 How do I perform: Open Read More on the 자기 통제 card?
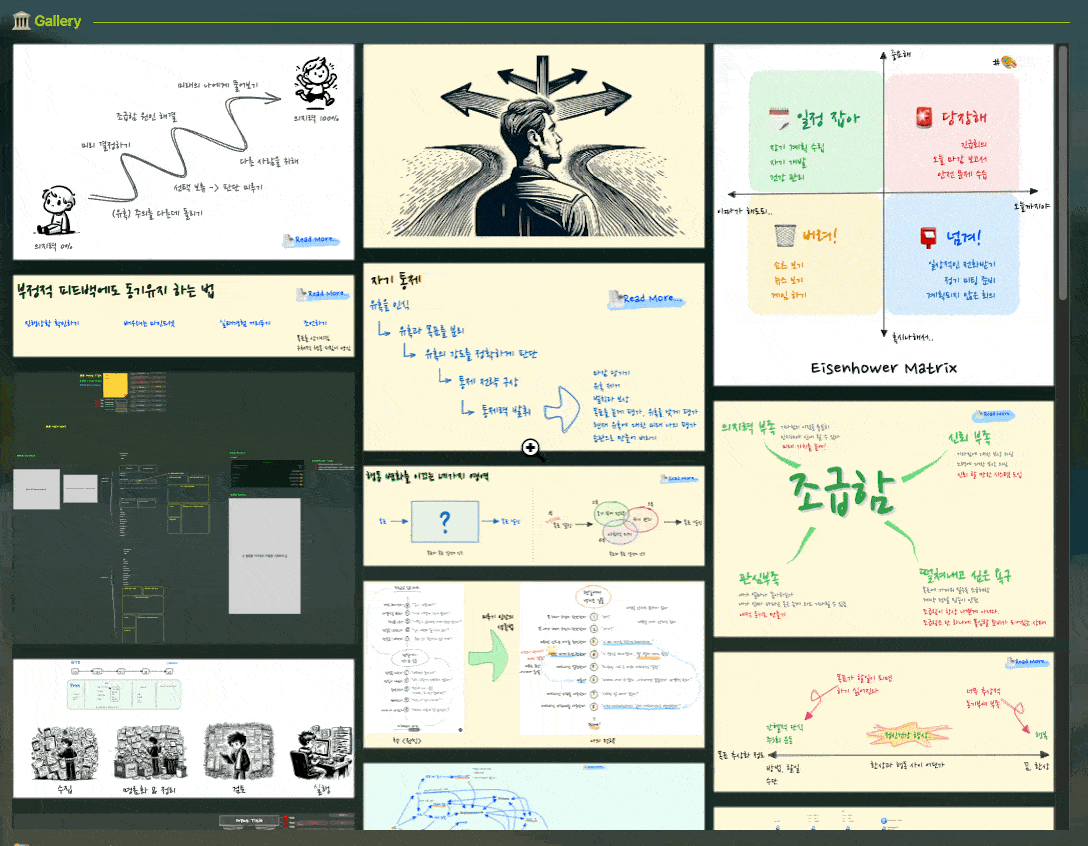point(647,299)
